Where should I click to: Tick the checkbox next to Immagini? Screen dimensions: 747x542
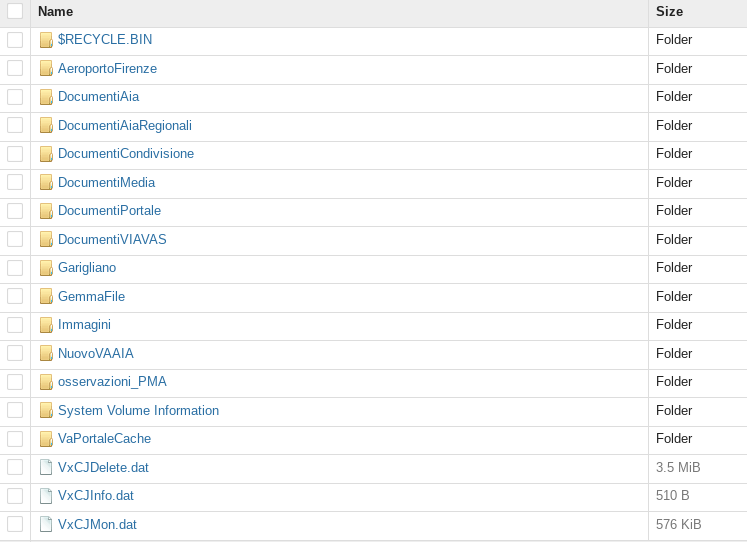point(15,325)
